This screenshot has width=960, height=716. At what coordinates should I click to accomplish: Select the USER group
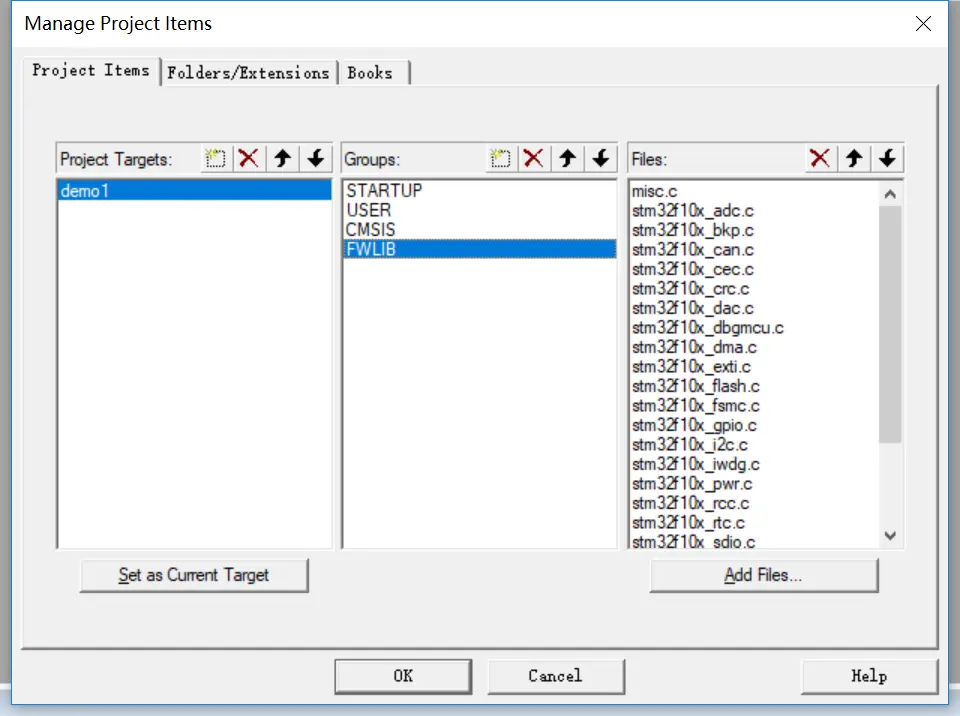479,210
